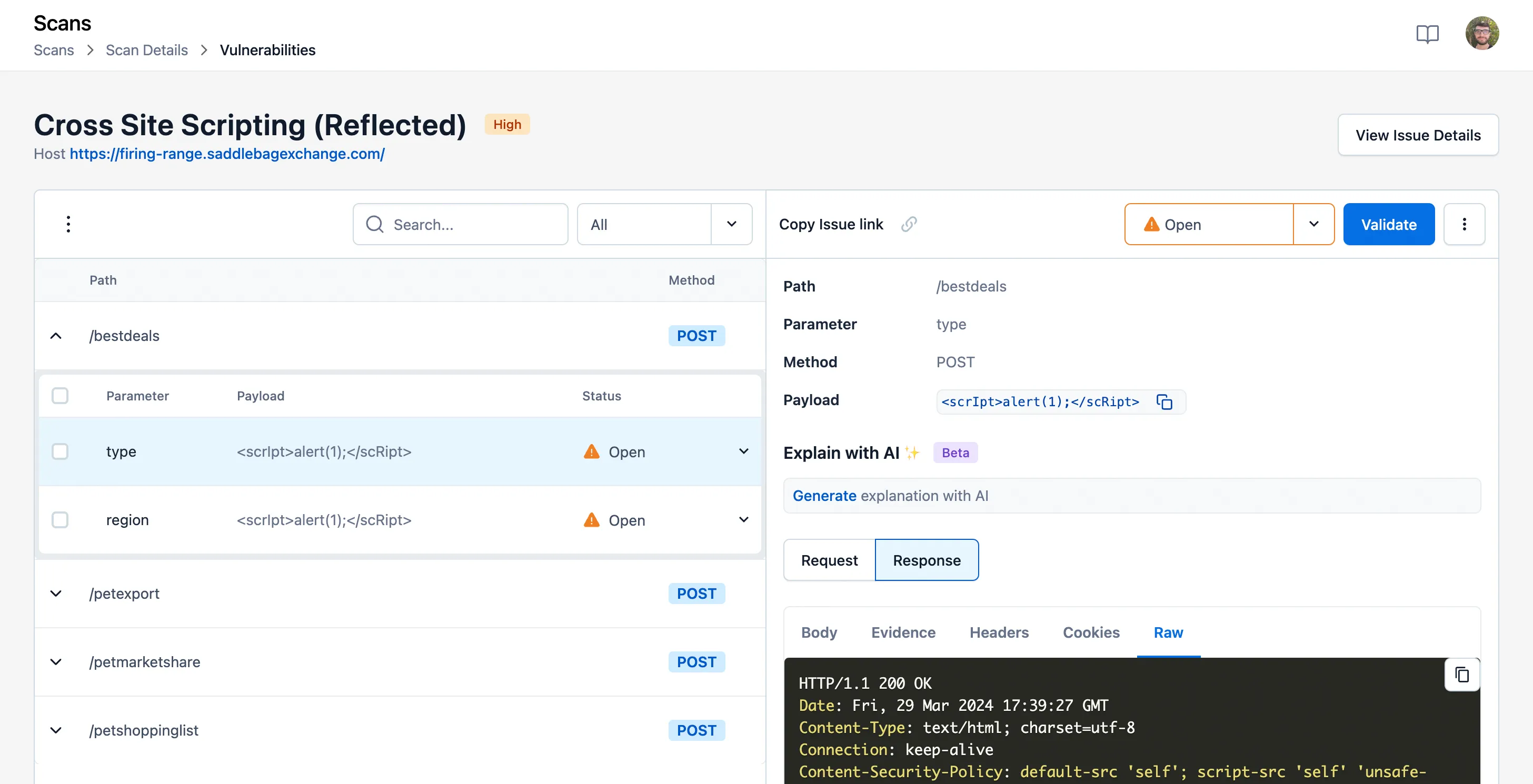The image size is (1533, 784).
Task: Click the Path column header
Action: pos(103,280)
